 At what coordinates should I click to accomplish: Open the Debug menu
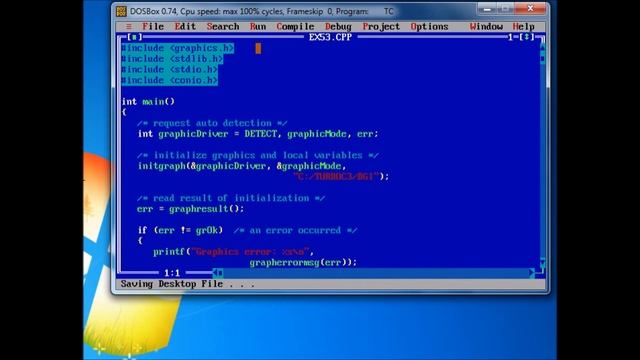pyautogui.click(x=338, y=27)
